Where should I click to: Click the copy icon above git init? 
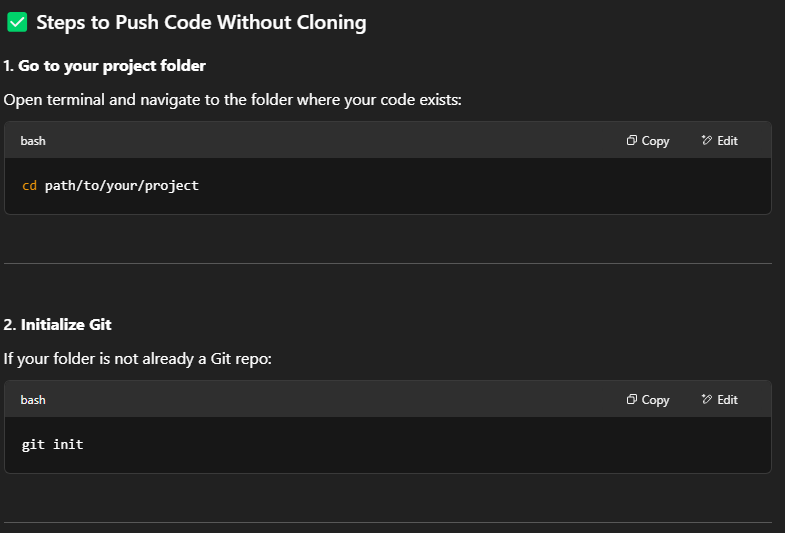coord(632,400)
